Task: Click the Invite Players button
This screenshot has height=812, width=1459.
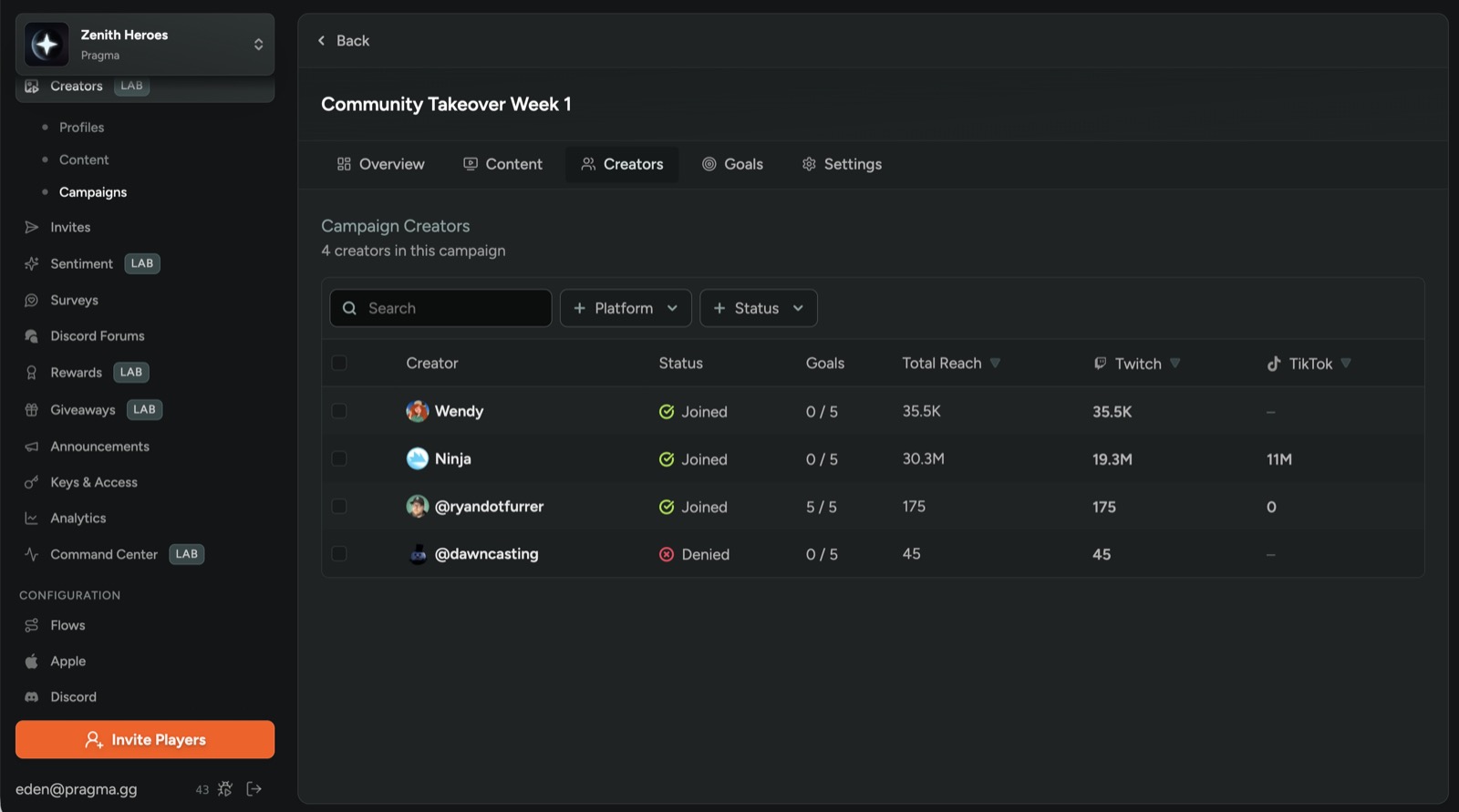Action: point(145,740)
